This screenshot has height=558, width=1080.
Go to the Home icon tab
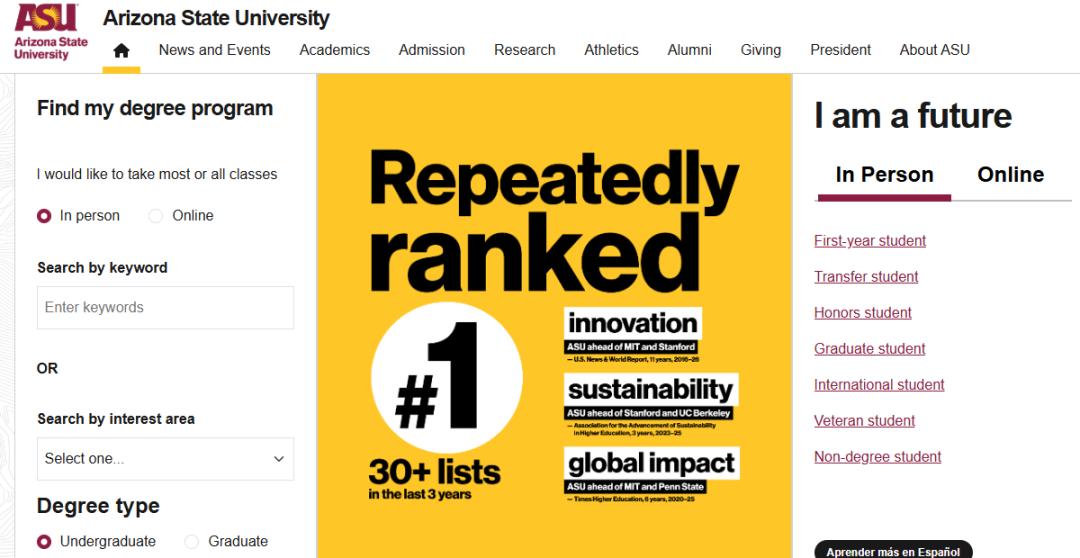coord(121,50)
